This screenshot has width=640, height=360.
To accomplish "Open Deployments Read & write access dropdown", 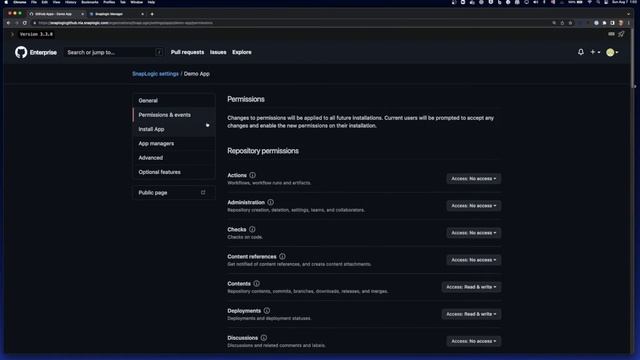I will (471, 314).
